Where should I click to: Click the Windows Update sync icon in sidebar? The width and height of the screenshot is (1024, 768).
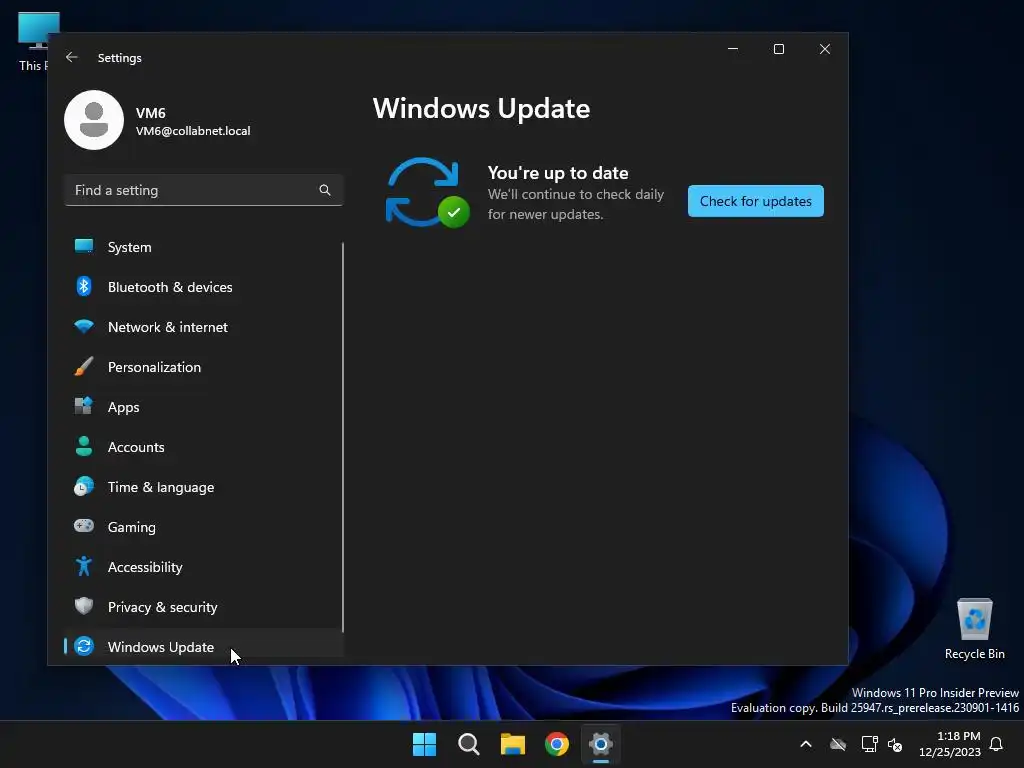(x=84, y=647)
